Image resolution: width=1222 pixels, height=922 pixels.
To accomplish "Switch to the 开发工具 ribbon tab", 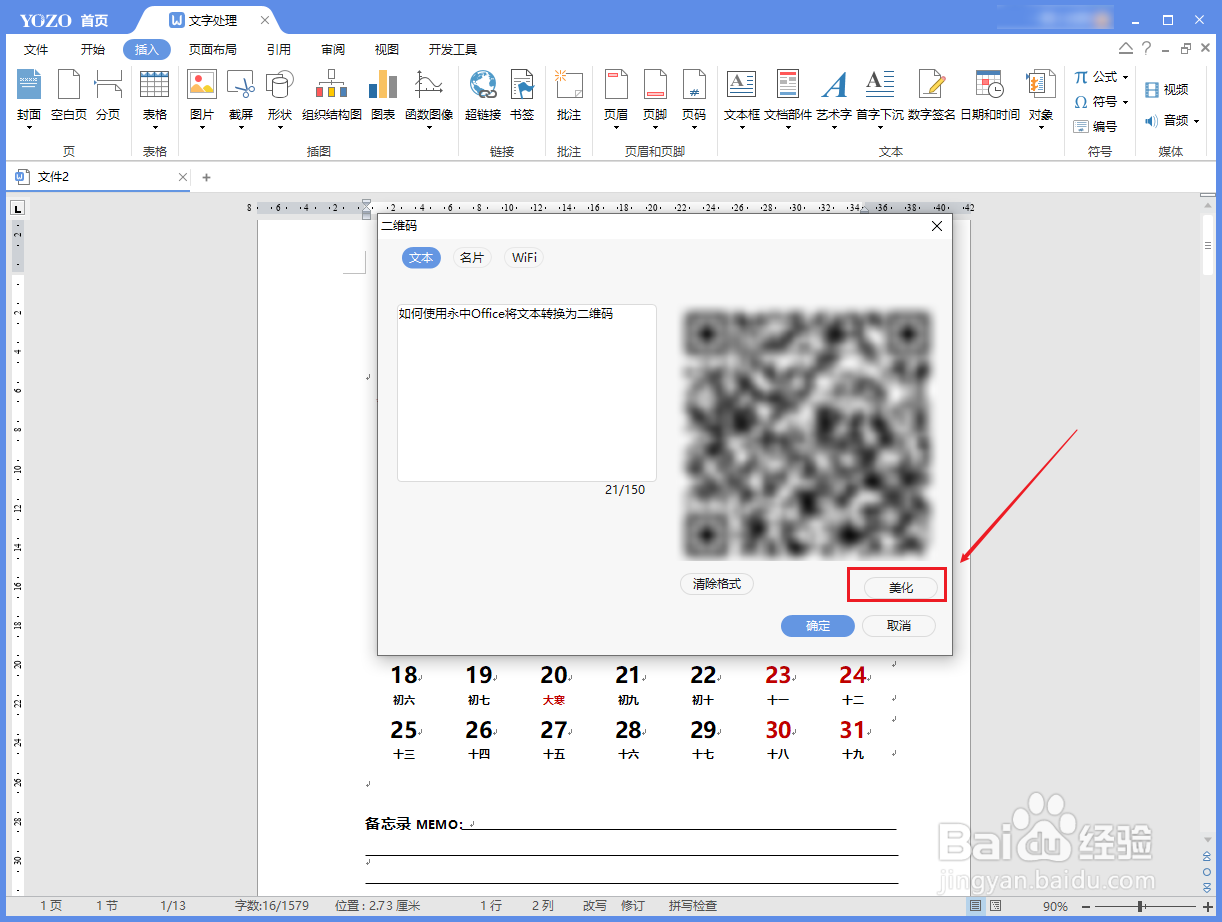I will [453, 50].
